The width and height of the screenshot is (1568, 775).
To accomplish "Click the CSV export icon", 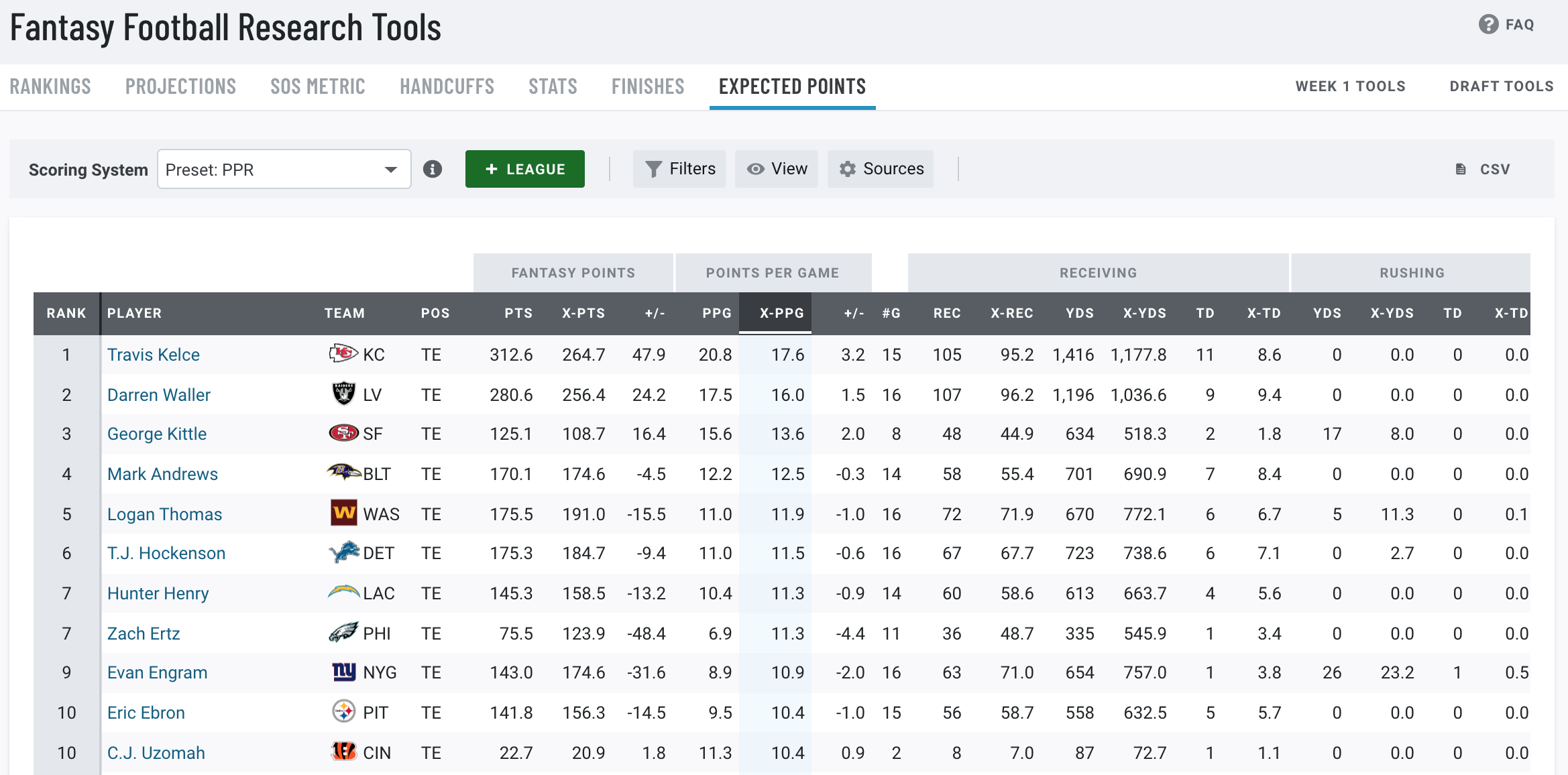I will [1461, 169].
